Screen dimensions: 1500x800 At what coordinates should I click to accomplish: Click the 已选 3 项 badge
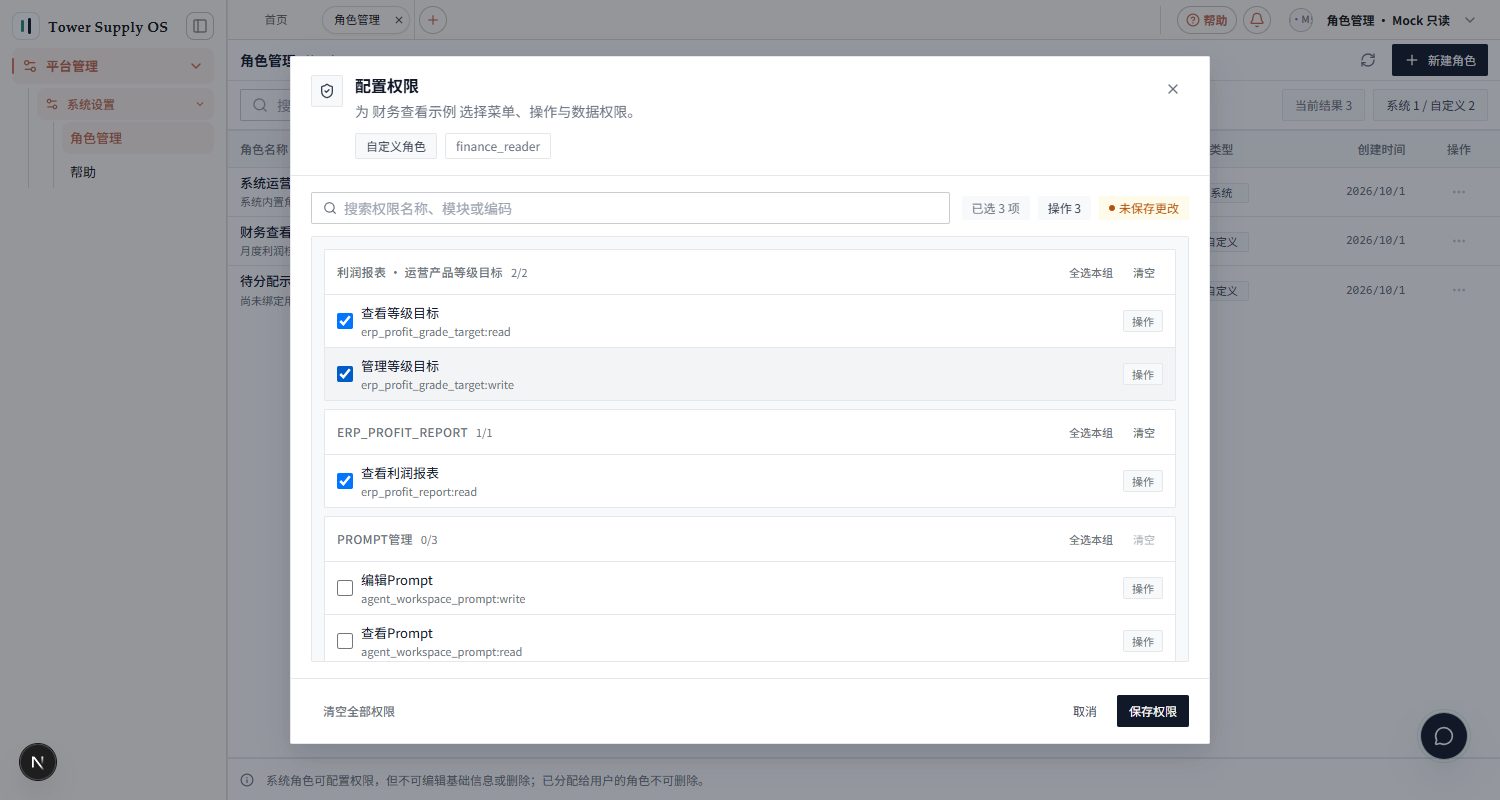[995, 208]
